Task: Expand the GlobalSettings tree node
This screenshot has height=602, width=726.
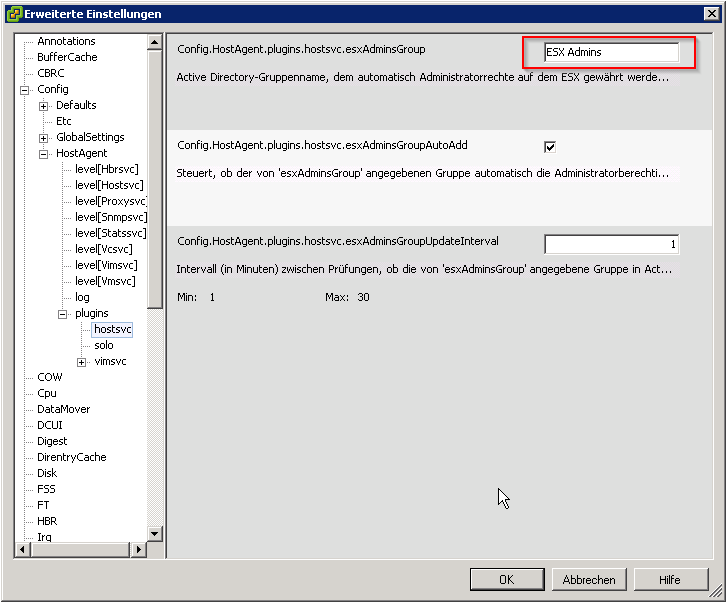Action: coord(44,137)
